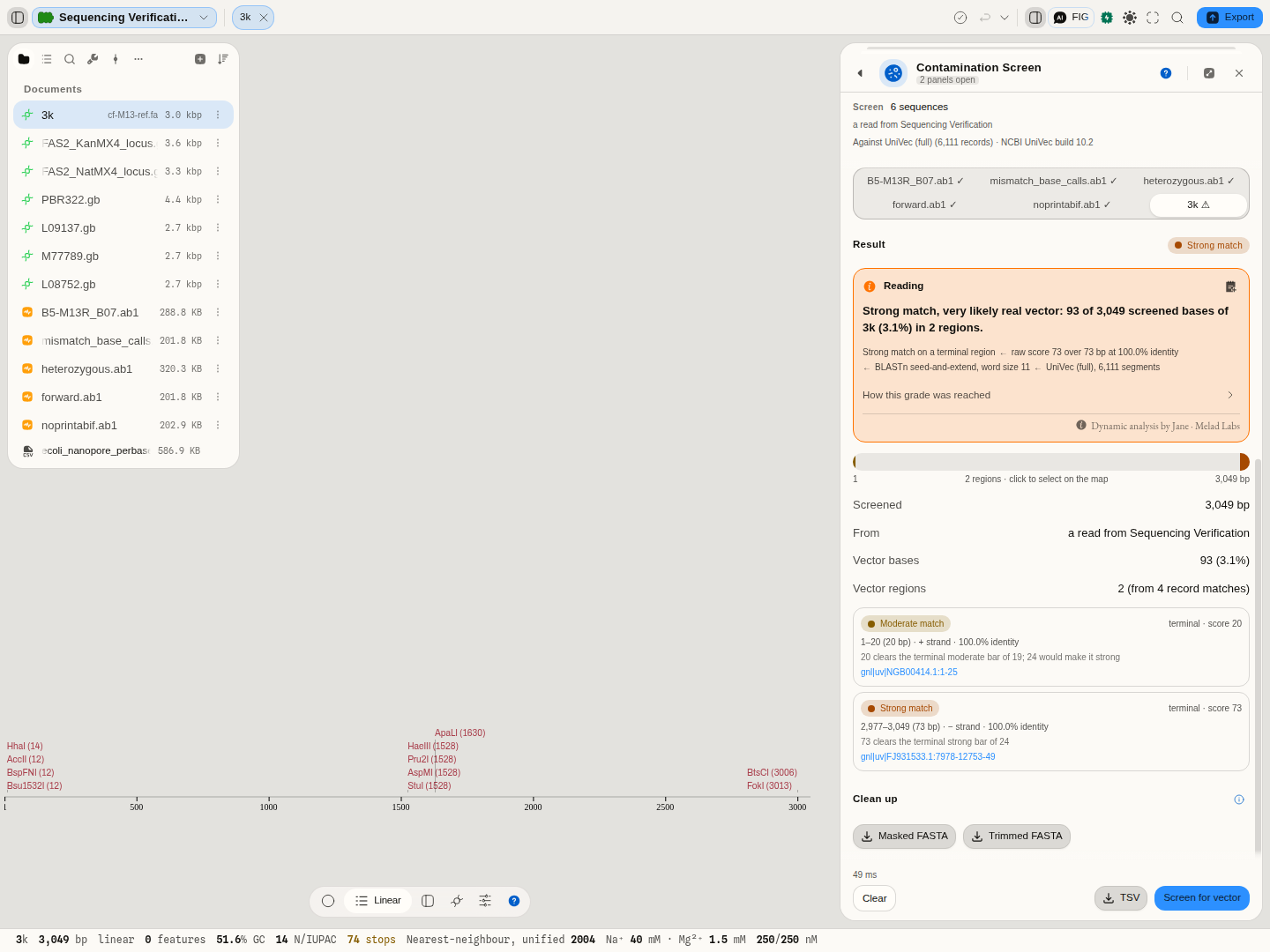Switch to the B5-M13R_B07.ab1 result tab
Screen dimensions: 1270x952
pyautogui.click(x=915, y=181)
